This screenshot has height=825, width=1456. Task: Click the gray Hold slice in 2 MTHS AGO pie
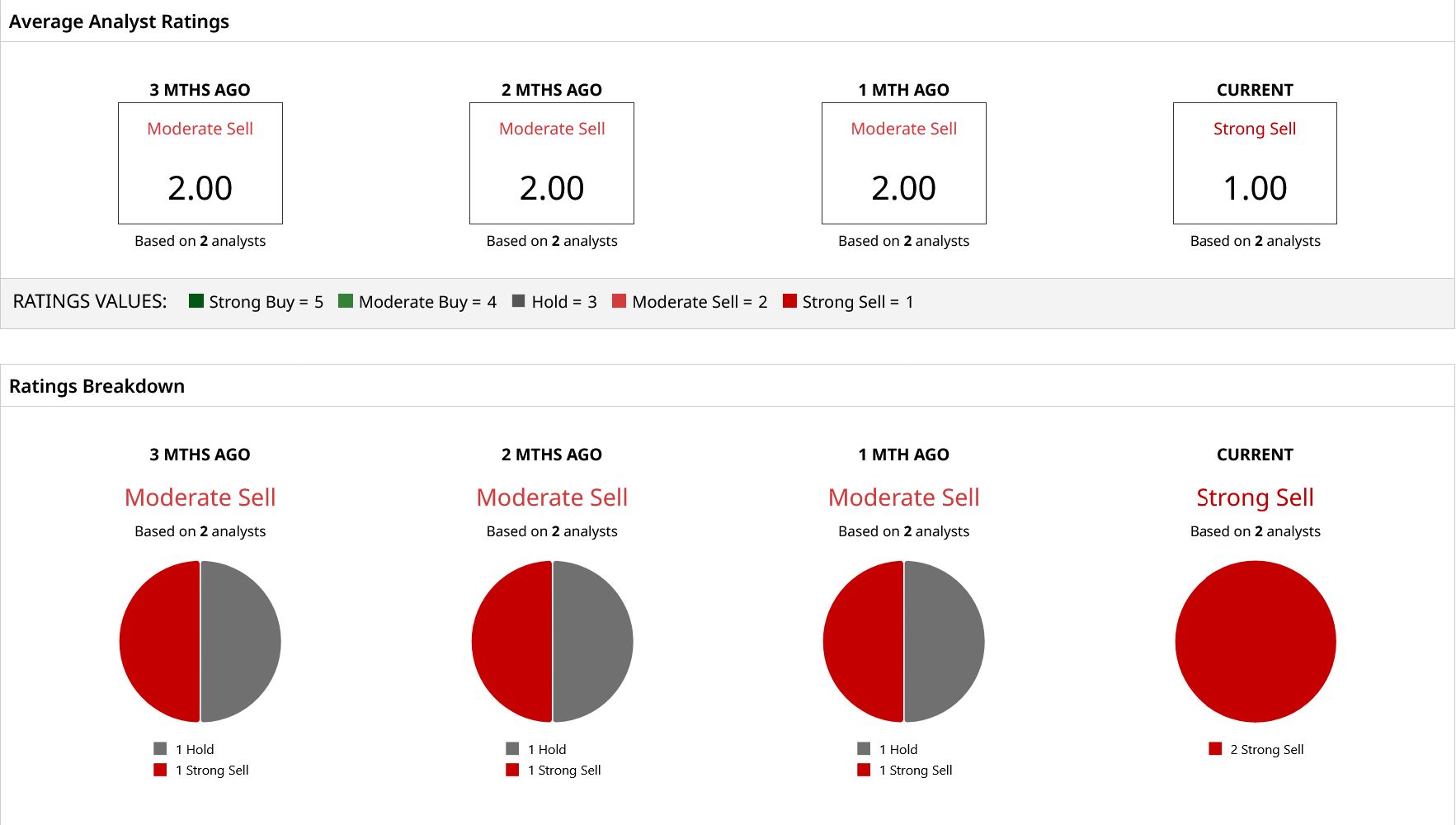(x=593, y=642)
